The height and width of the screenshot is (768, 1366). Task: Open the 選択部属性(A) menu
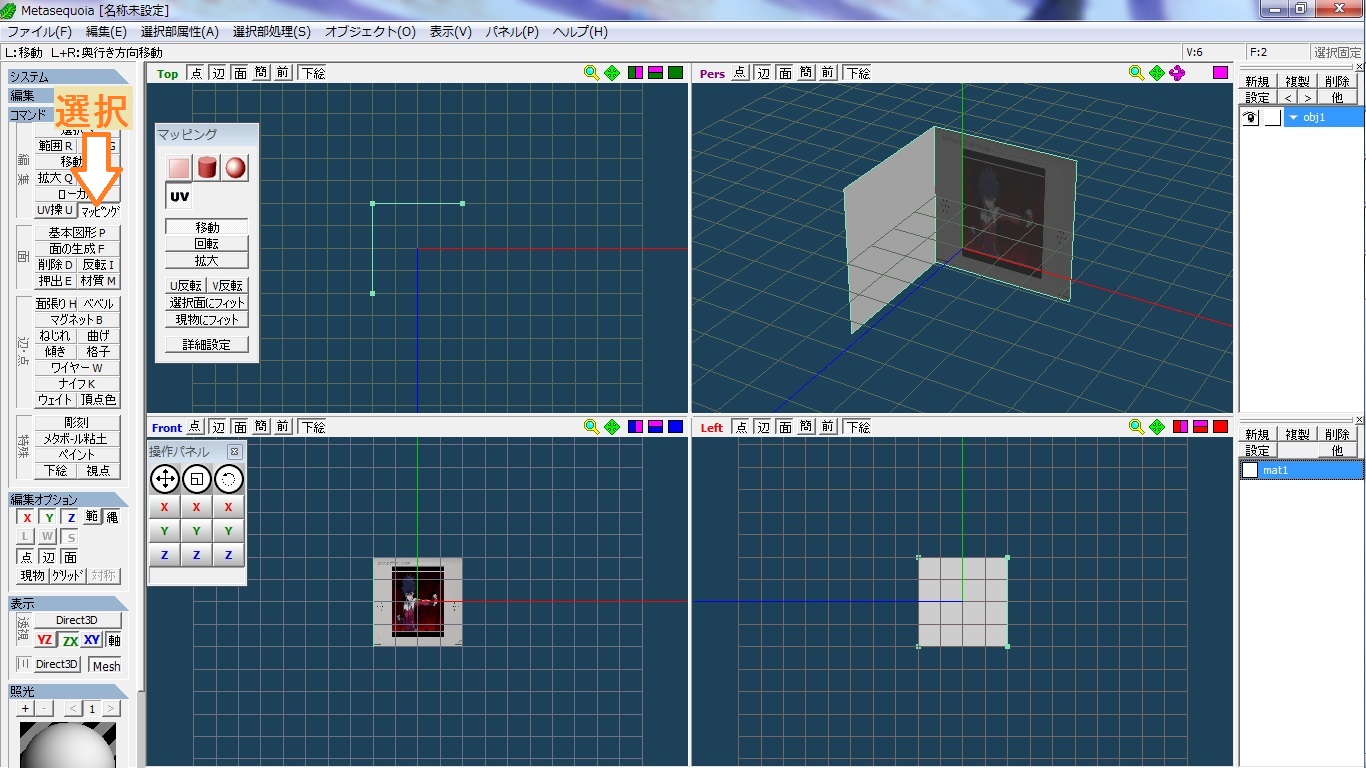pyautogui.click(x=179, y=32)
